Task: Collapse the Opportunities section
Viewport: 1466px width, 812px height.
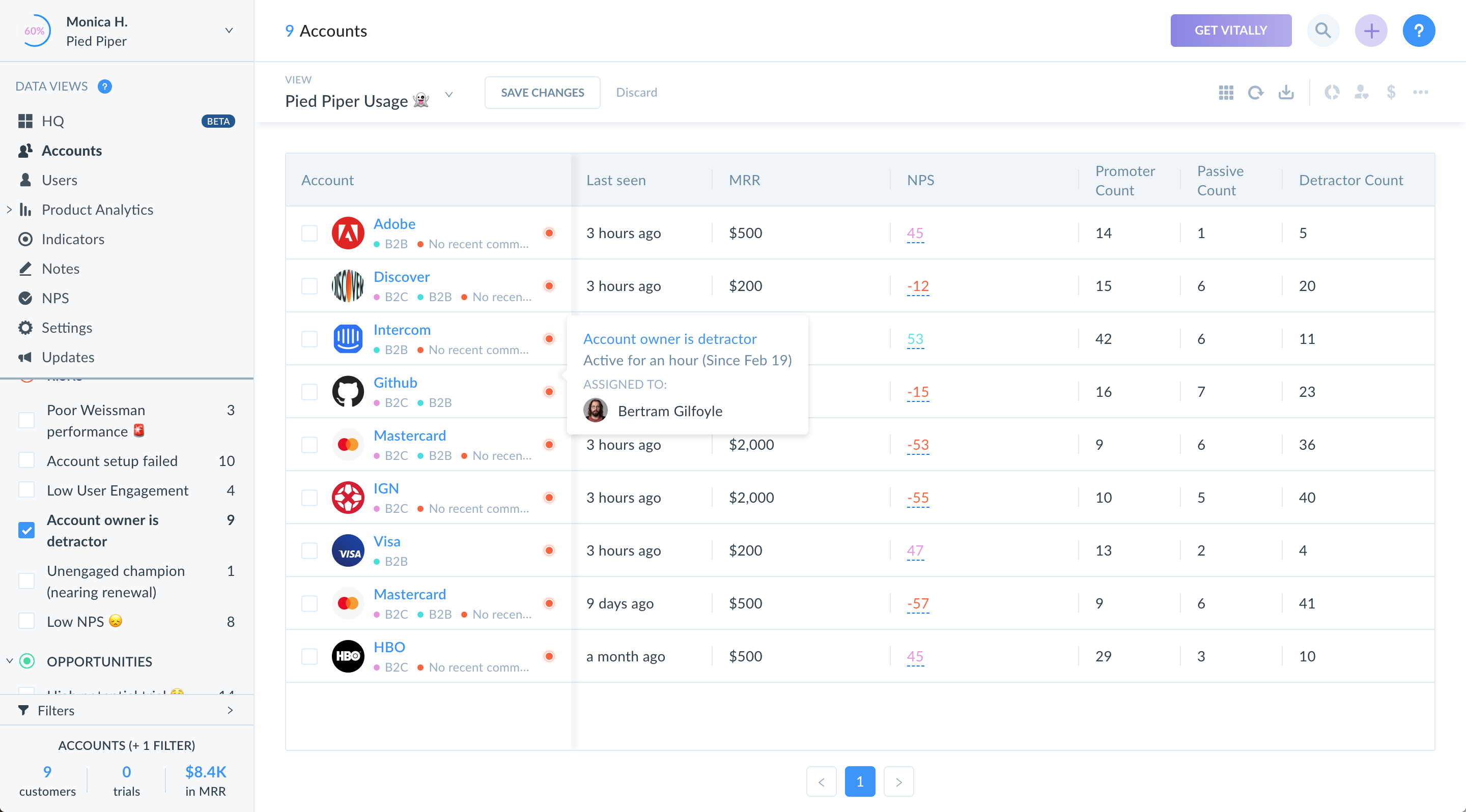Action: pyautogui.click(x=10, y=661)
